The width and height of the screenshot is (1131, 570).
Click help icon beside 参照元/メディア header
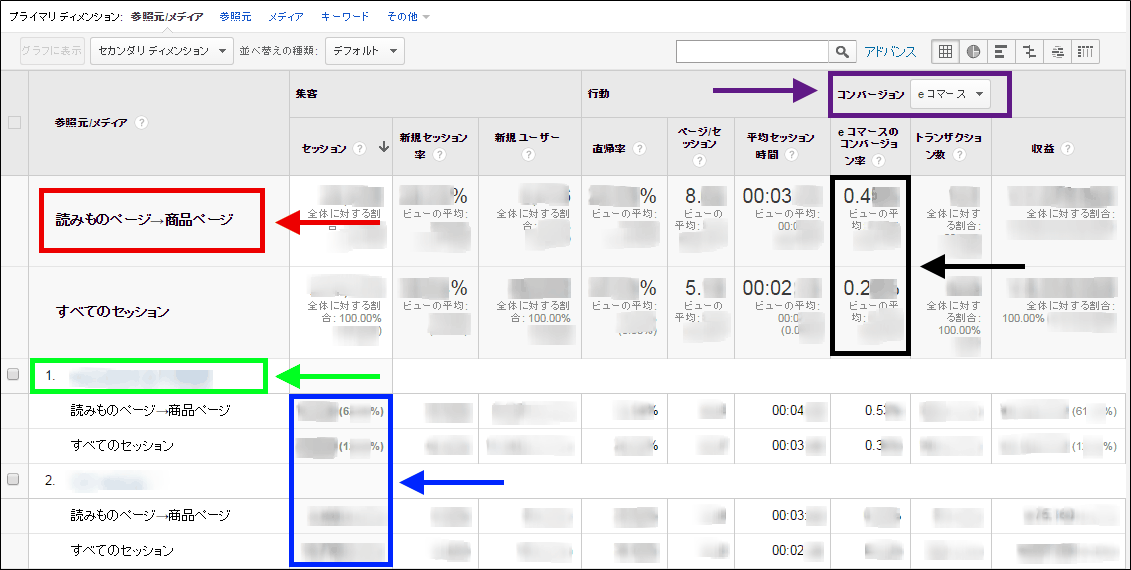click(x=141, y=123)
